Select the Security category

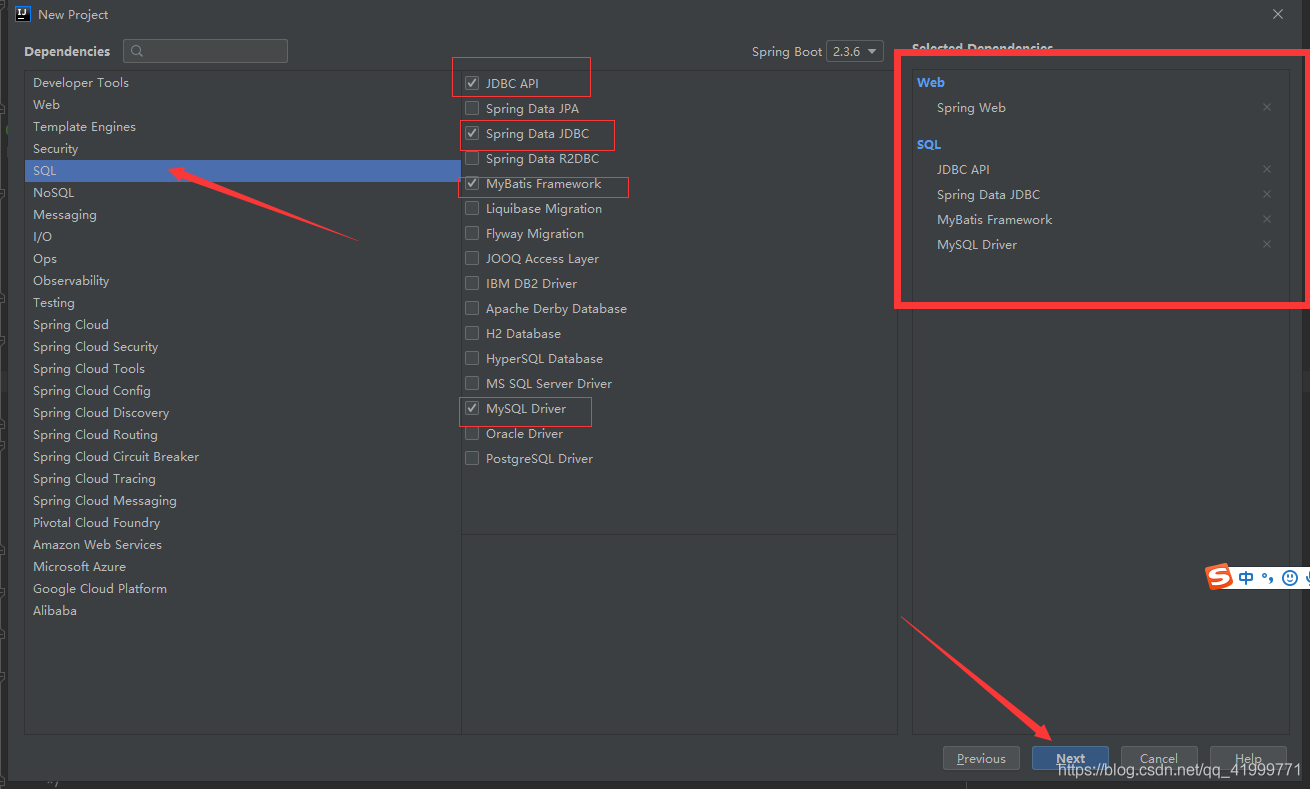pyautogui.click(x=242, y=148)
